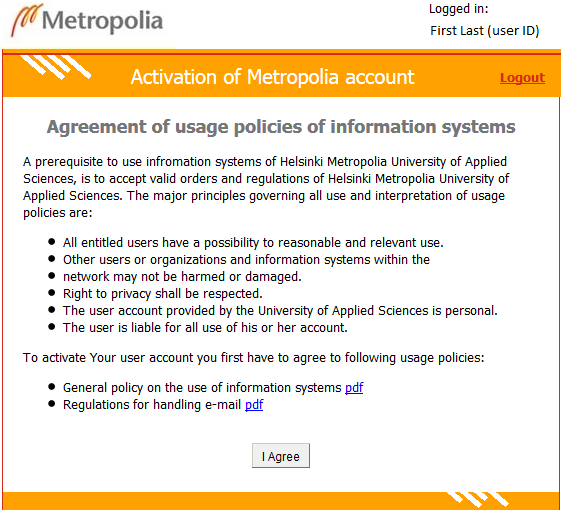Click the bullet before Right to privacy
Viewport: 562px width, 513px height.
[x=52, y=293]
